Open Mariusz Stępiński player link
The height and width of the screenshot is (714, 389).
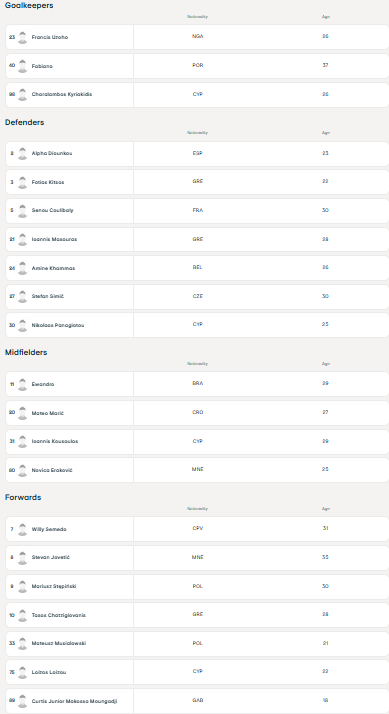54,586
